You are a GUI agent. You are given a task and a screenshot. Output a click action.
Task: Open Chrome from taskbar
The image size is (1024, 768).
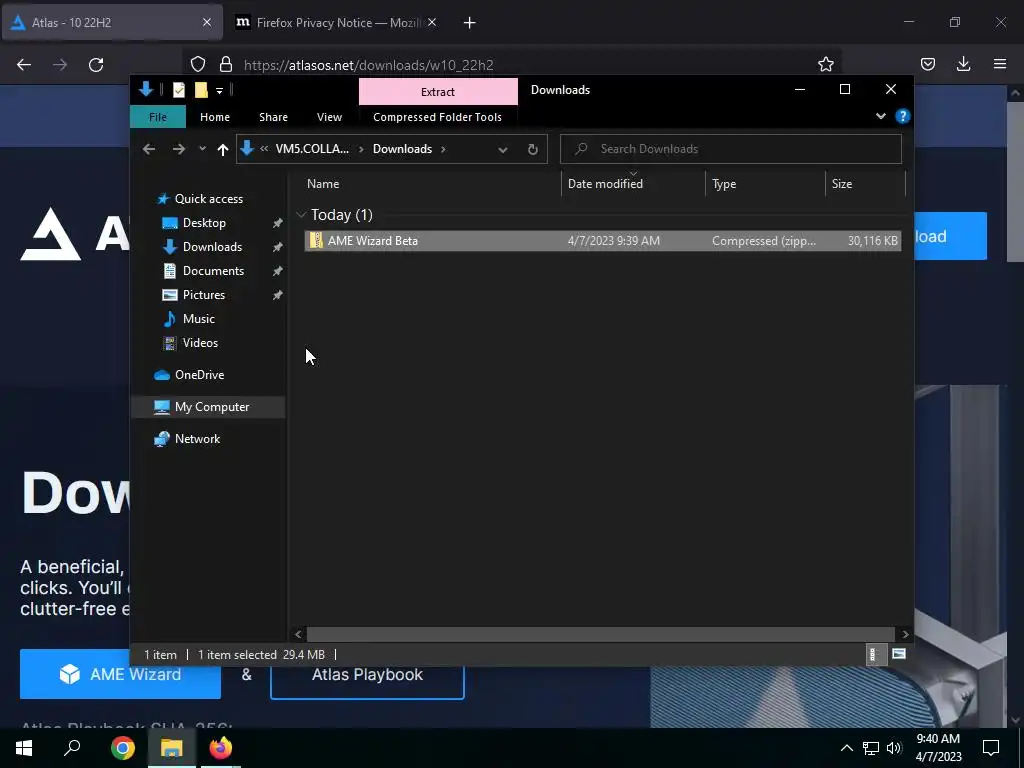123,748
